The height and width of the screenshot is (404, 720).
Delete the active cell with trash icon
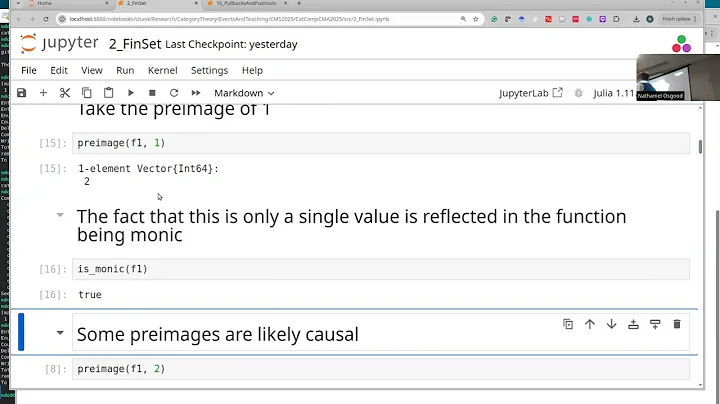click(677, 324)
